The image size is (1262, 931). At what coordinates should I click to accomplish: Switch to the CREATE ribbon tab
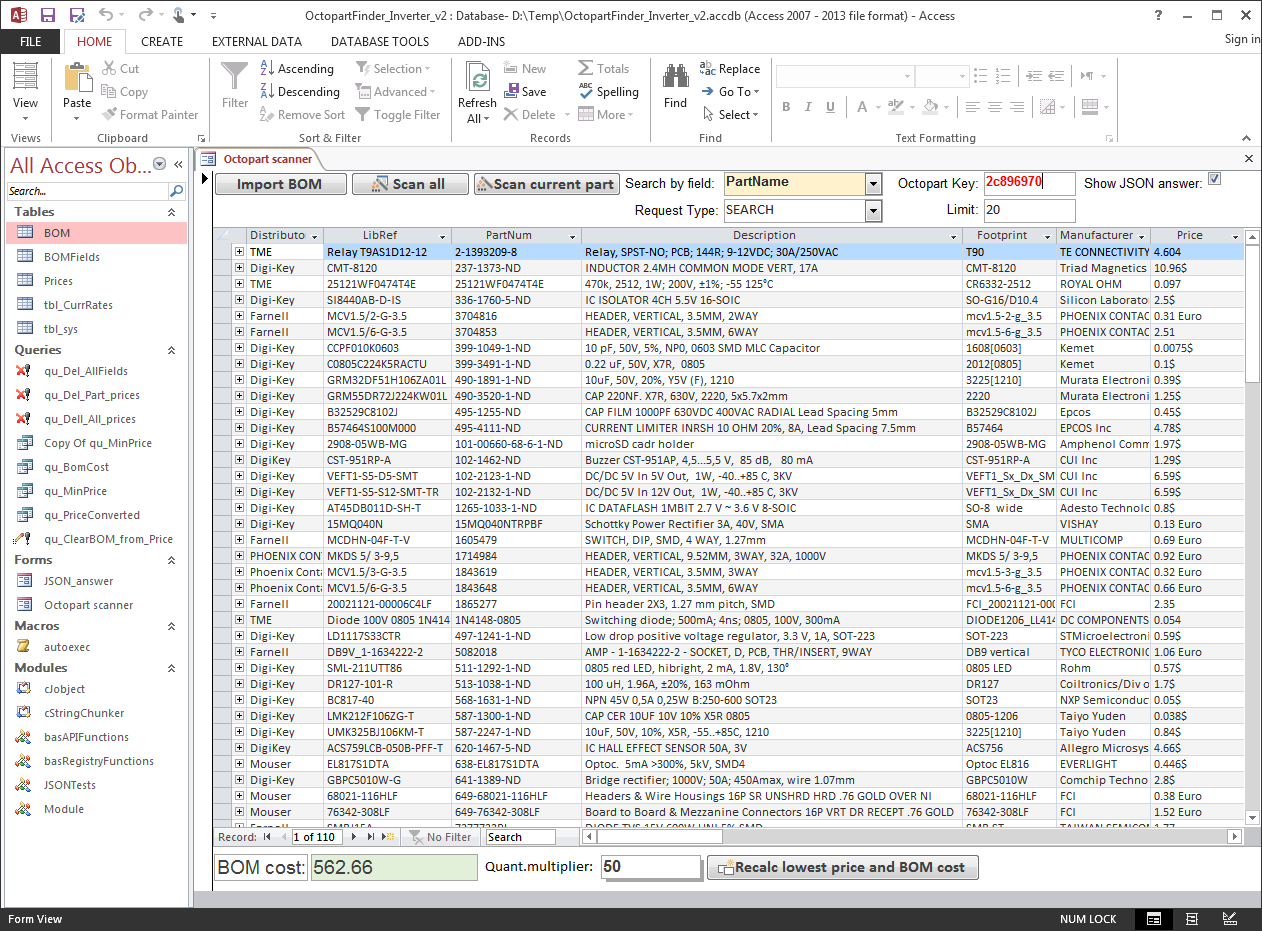click(162, 42)
